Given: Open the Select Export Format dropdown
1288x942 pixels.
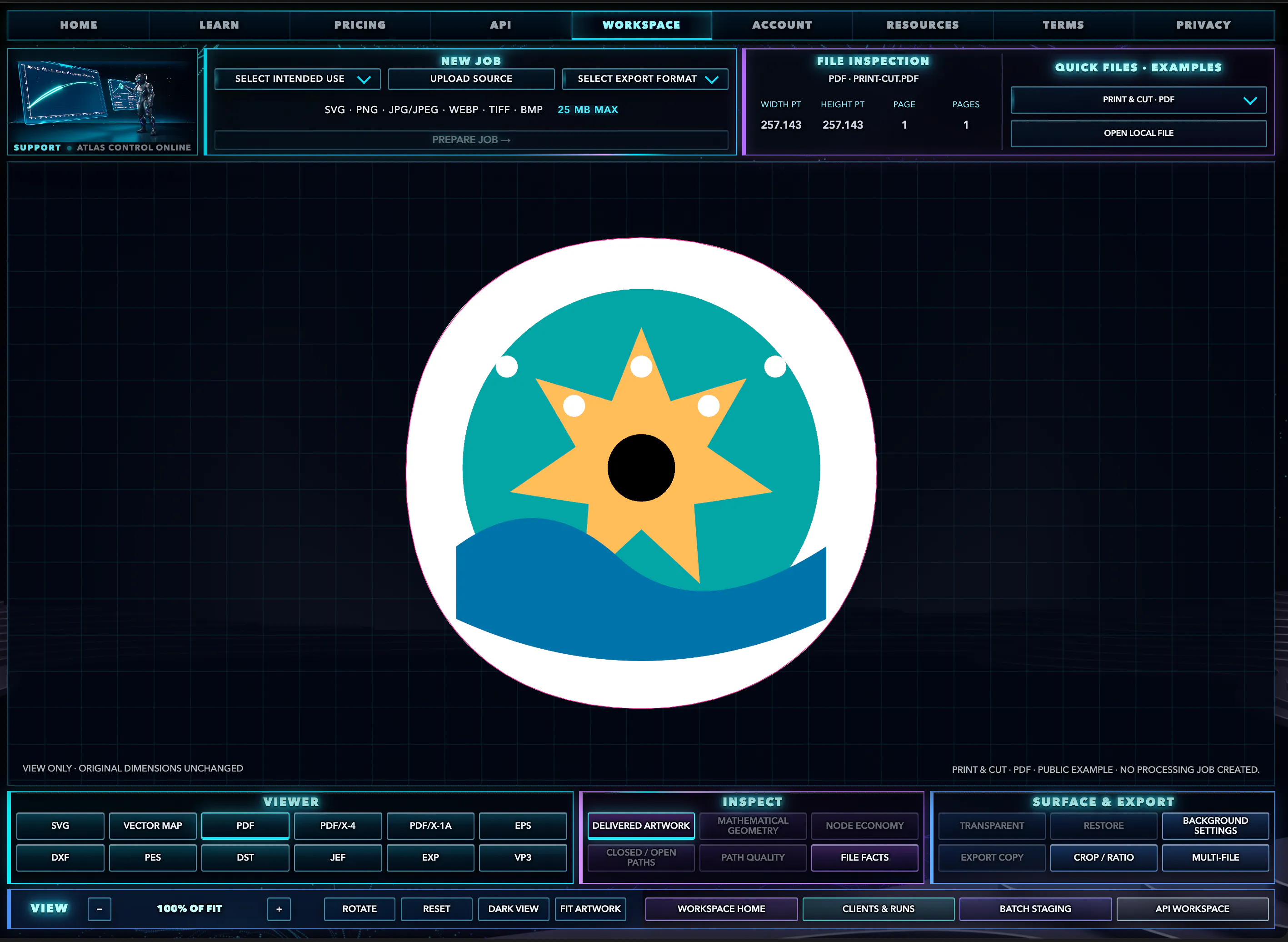Looking at the screenshot, I should 645,79.
